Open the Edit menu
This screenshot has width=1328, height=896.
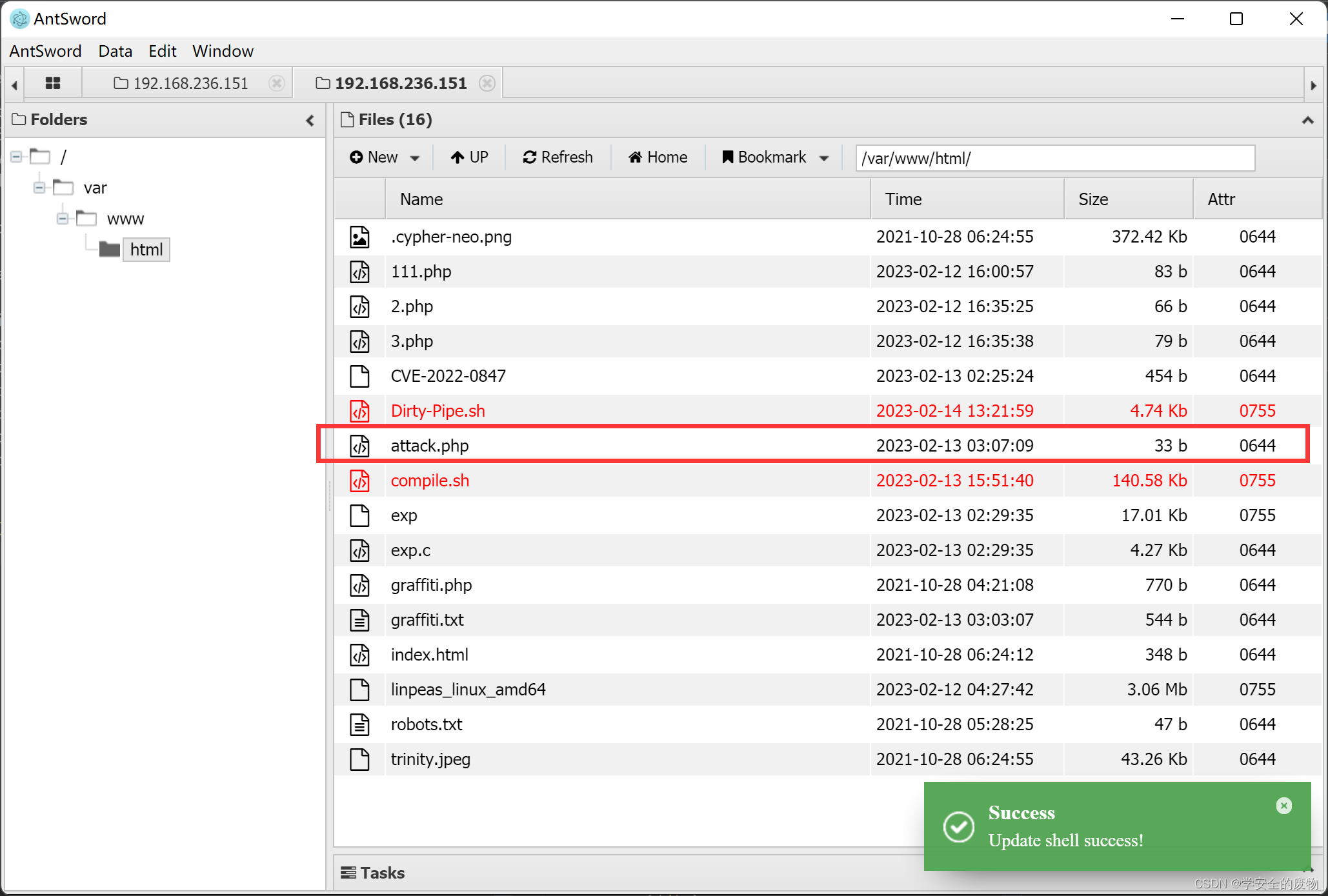point(162,51)
